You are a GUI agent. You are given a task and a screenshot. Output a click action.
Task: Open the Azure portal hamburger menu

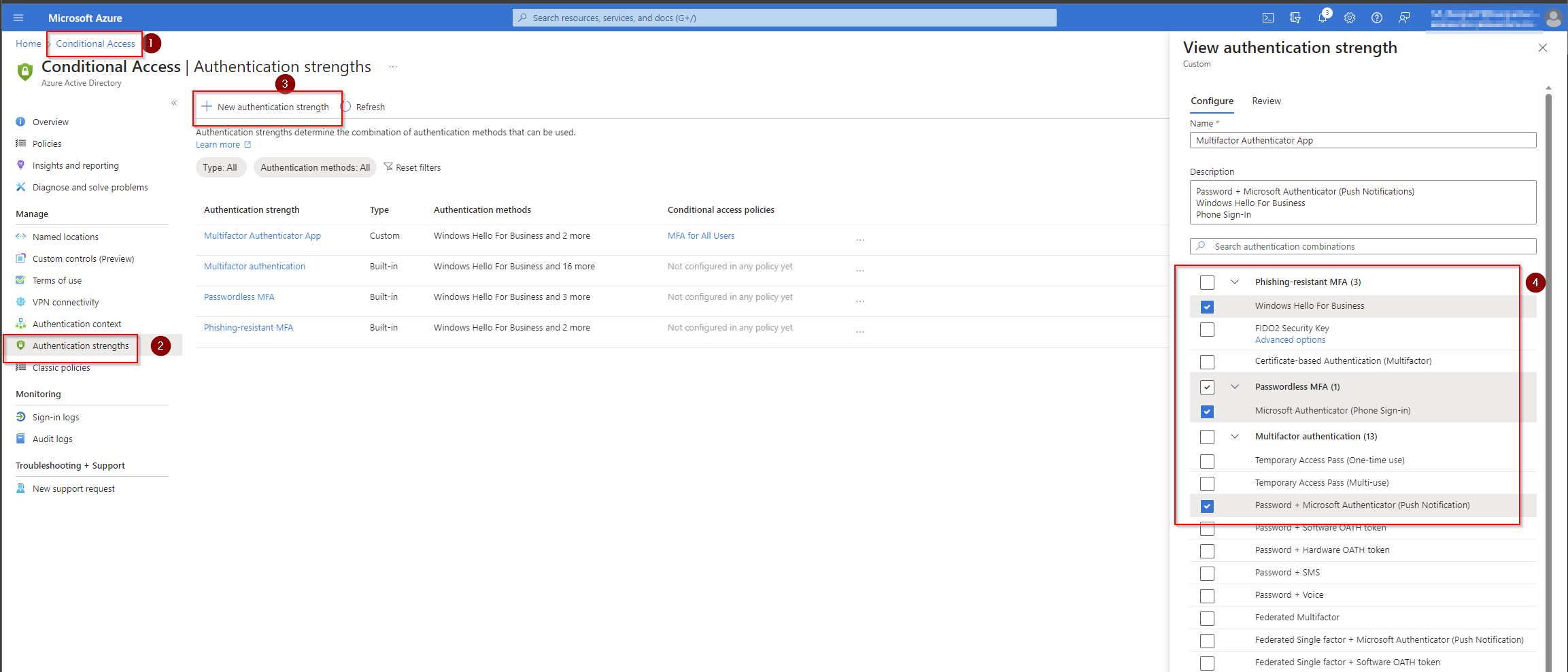tap(18, 18)
